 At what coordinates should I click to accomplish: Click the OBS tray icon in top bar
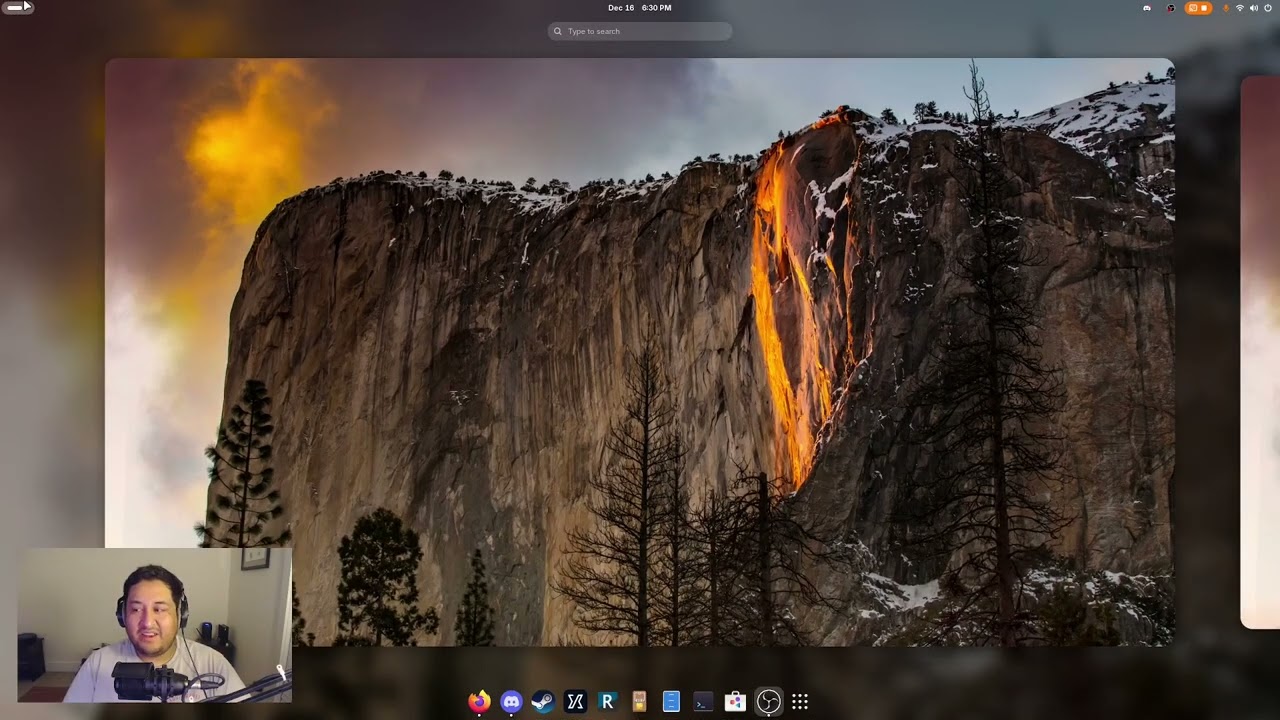(x=1171, y=8)
